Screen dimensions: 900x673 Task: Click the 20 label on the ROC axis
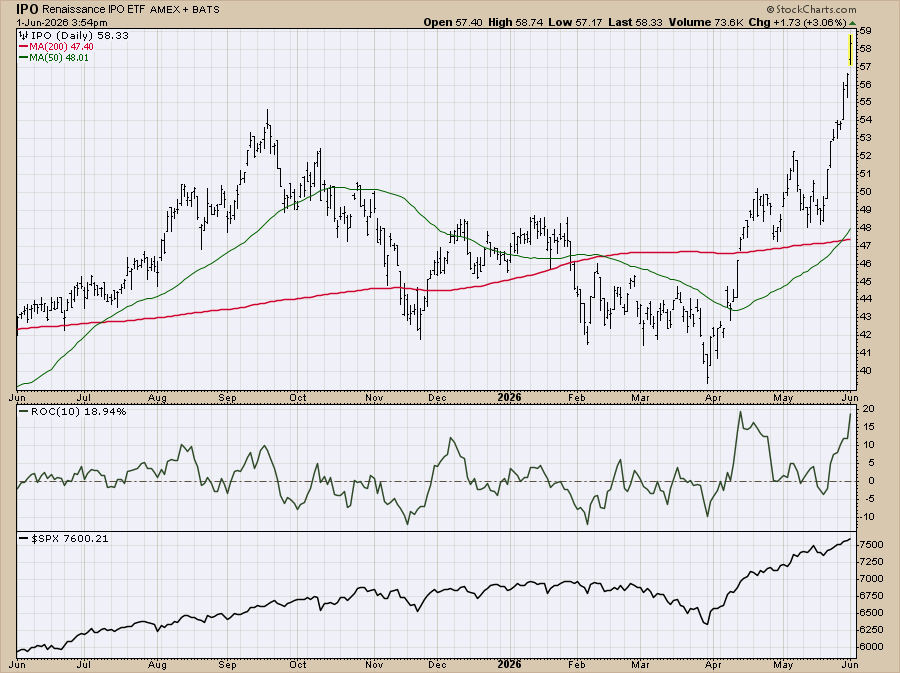pos(868,409)
